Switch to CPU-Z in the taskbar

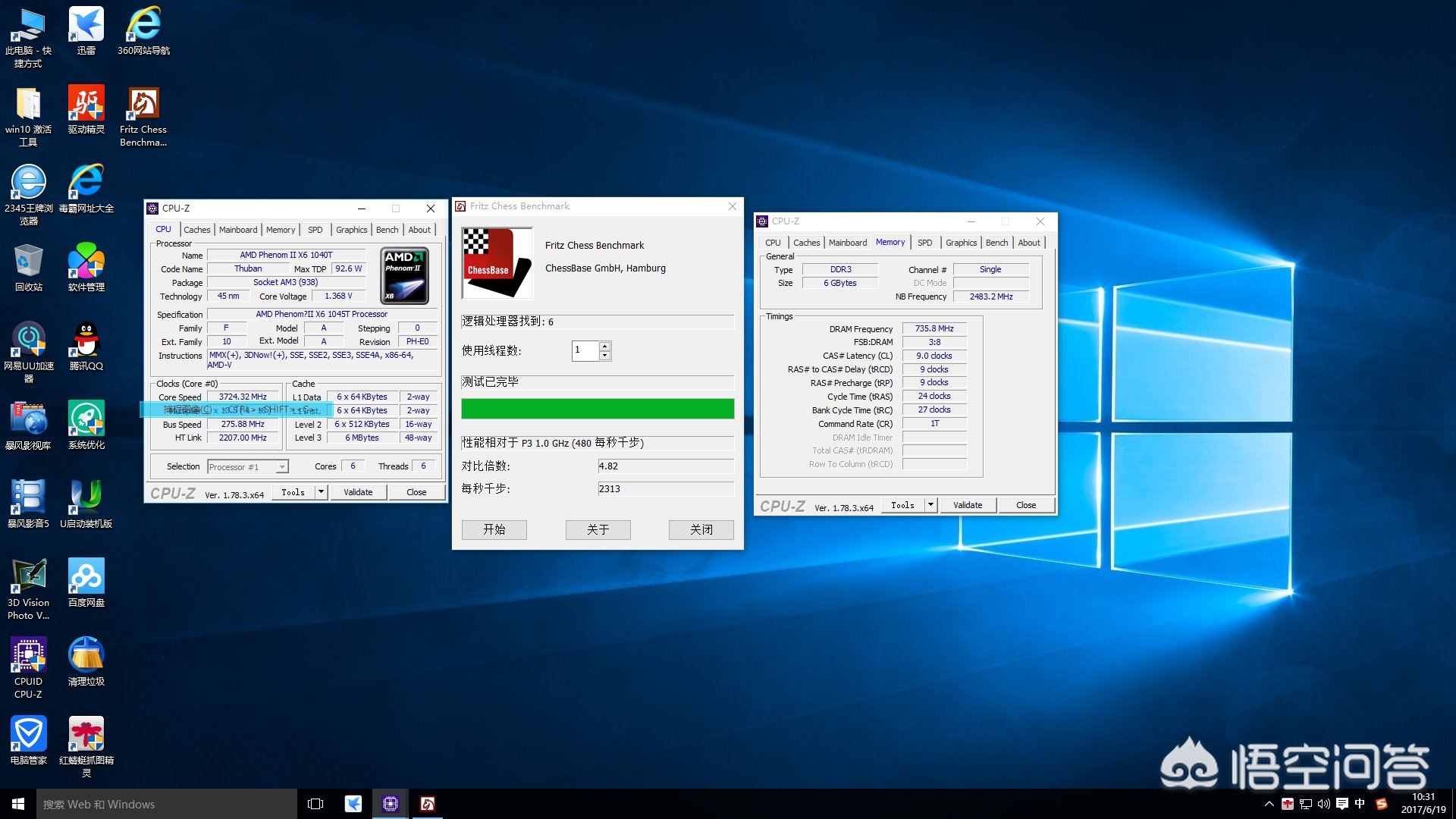coord(391,804)
